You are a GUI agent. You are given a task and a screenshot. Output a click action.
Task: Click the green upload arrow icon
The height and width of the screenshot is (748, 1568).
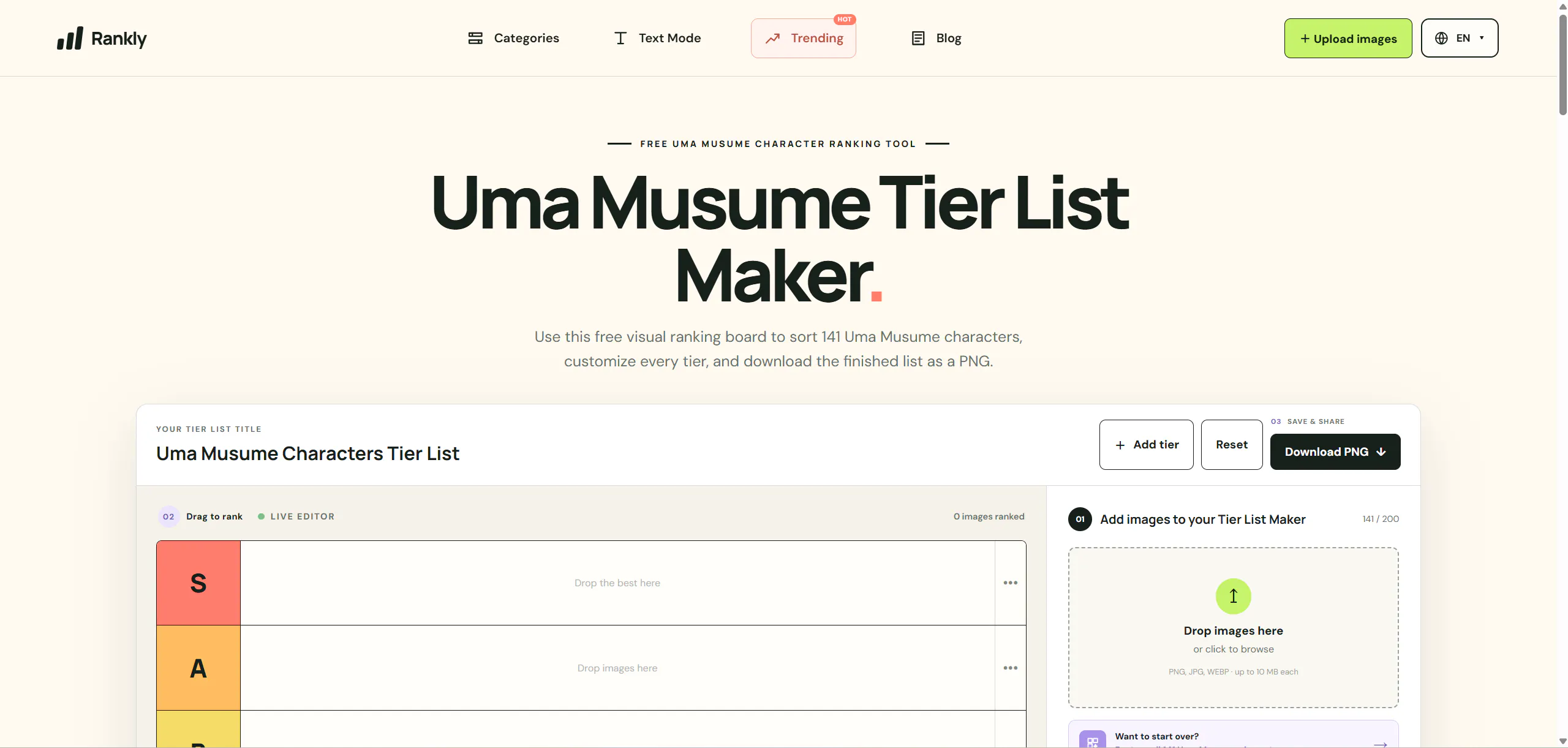tap(1234, 596)
